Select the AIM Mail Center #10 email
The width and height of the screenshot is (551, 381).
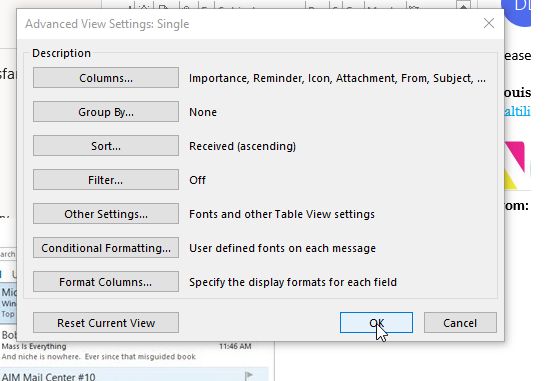pos(134,375)
